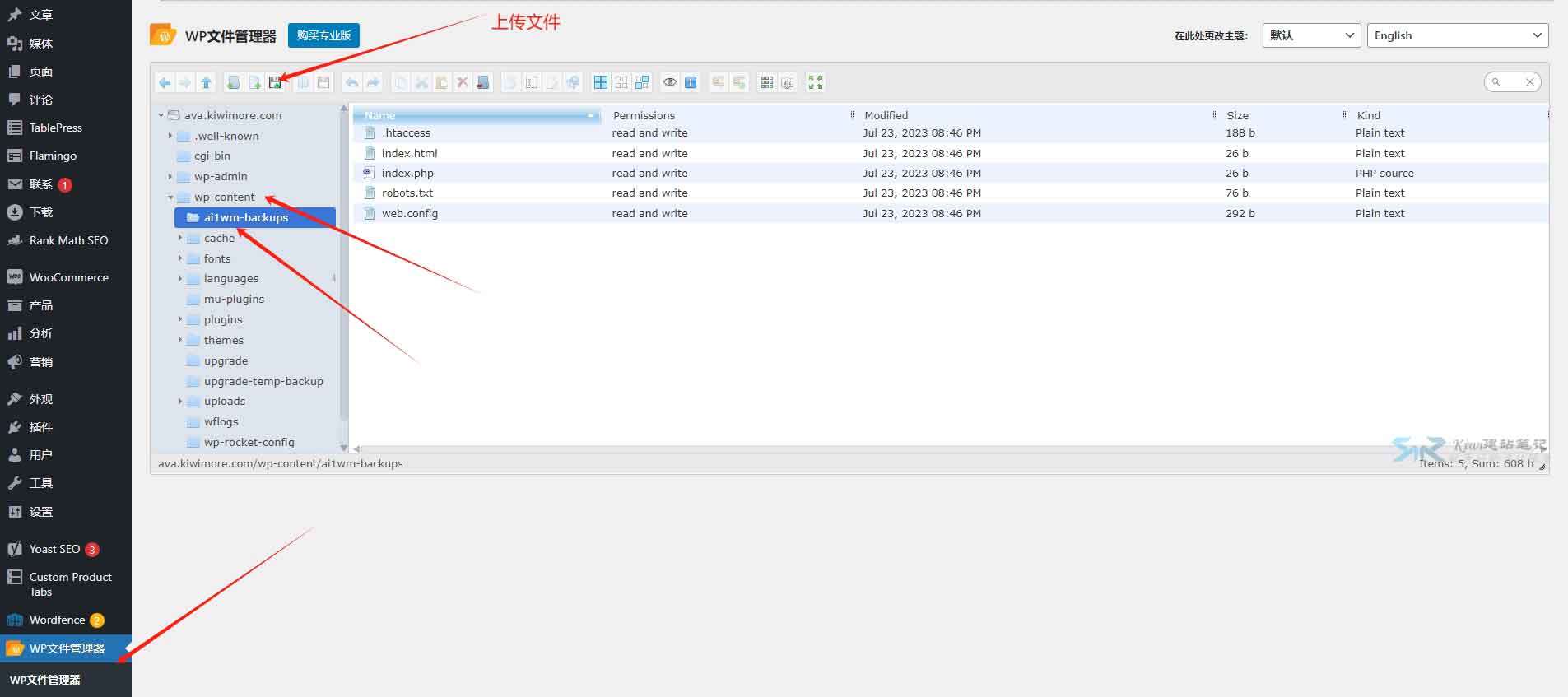The height and width of the screenshot is (697, 1568).
Task: Select the index.html file
Action: 951,153
